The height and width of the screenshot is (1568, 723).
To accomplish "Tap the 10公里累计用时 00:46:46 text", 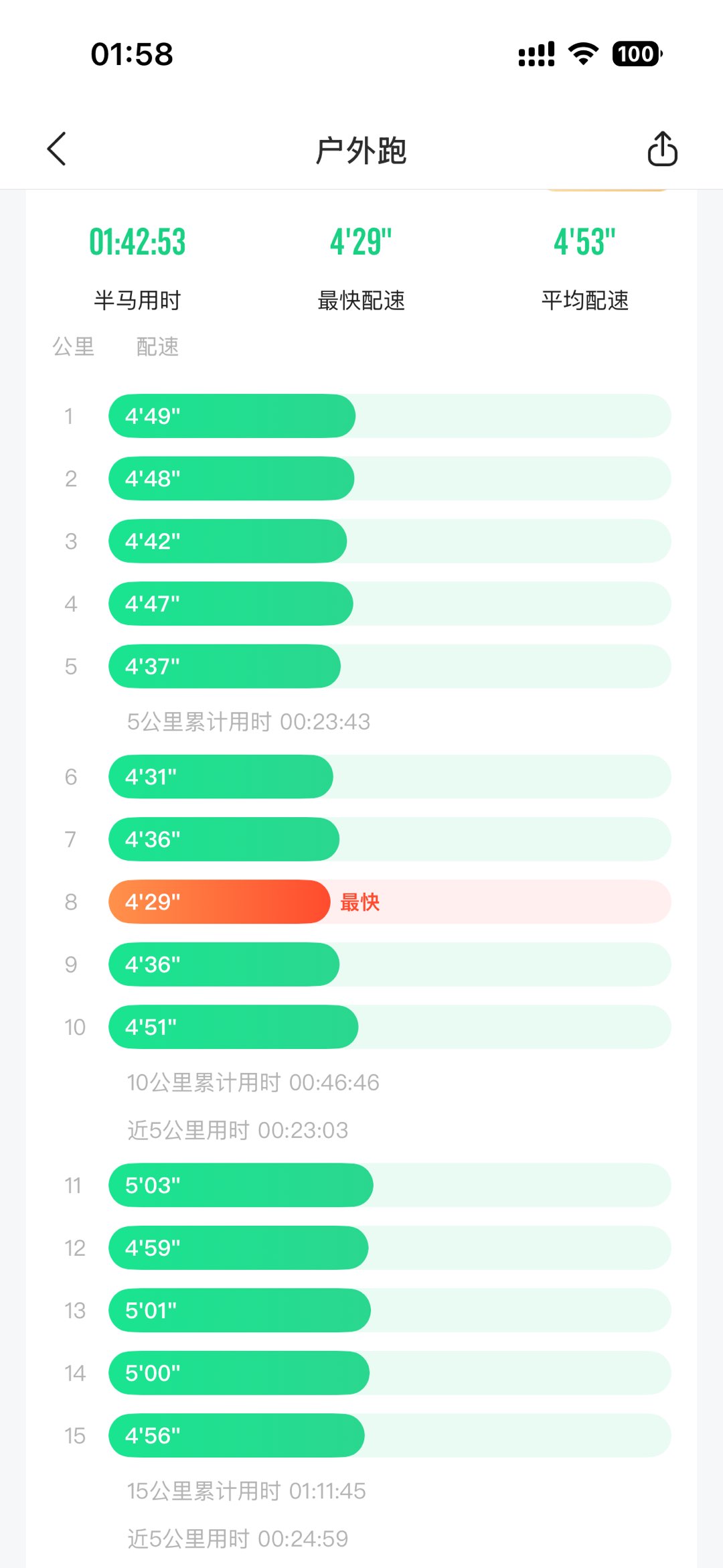I will pyautogui.click(x=253, y=1082).
